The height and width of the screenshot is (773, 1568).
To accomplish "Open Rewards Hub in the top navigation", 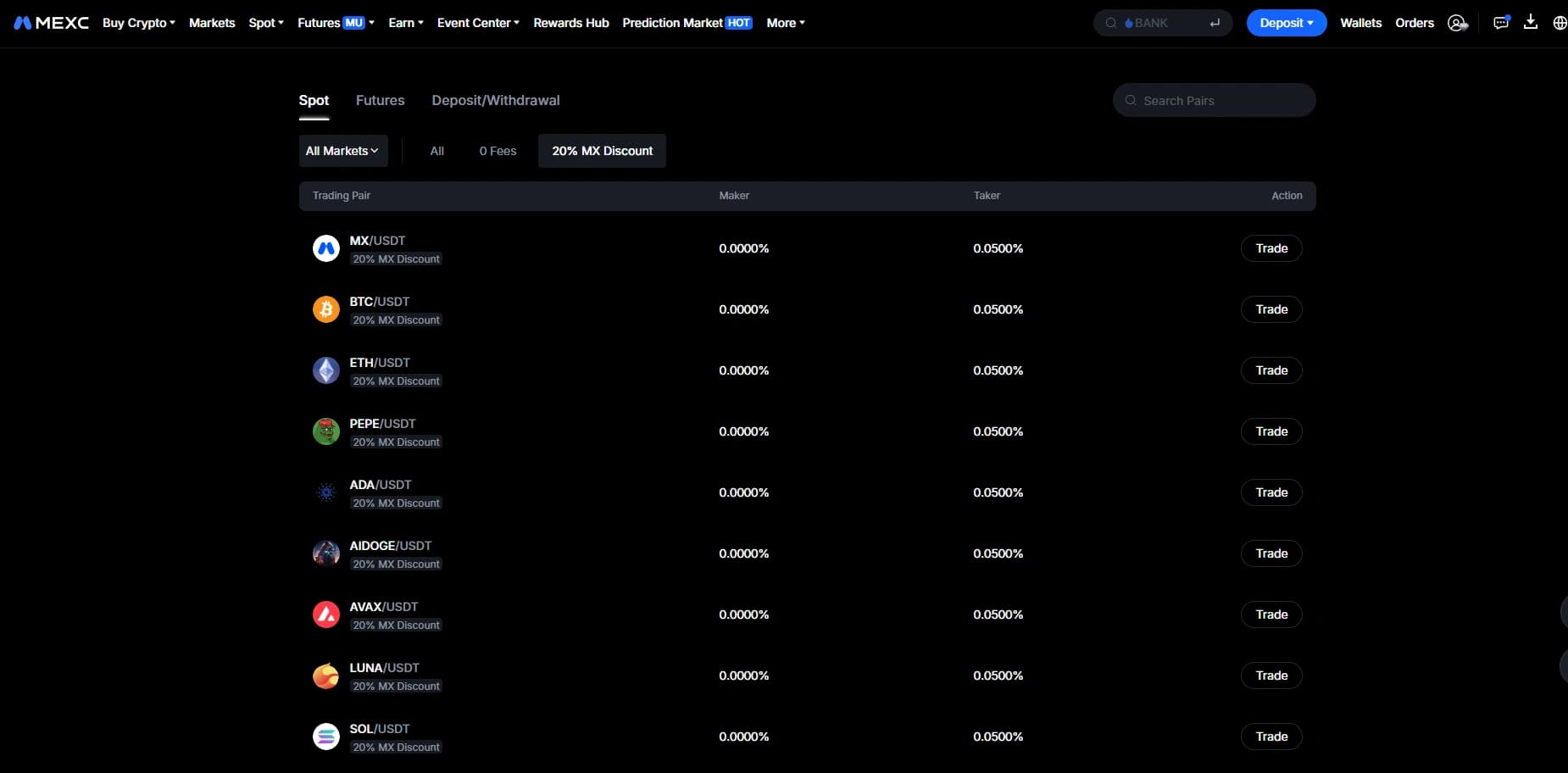I will pyautogui.click(x=571, y=23).
